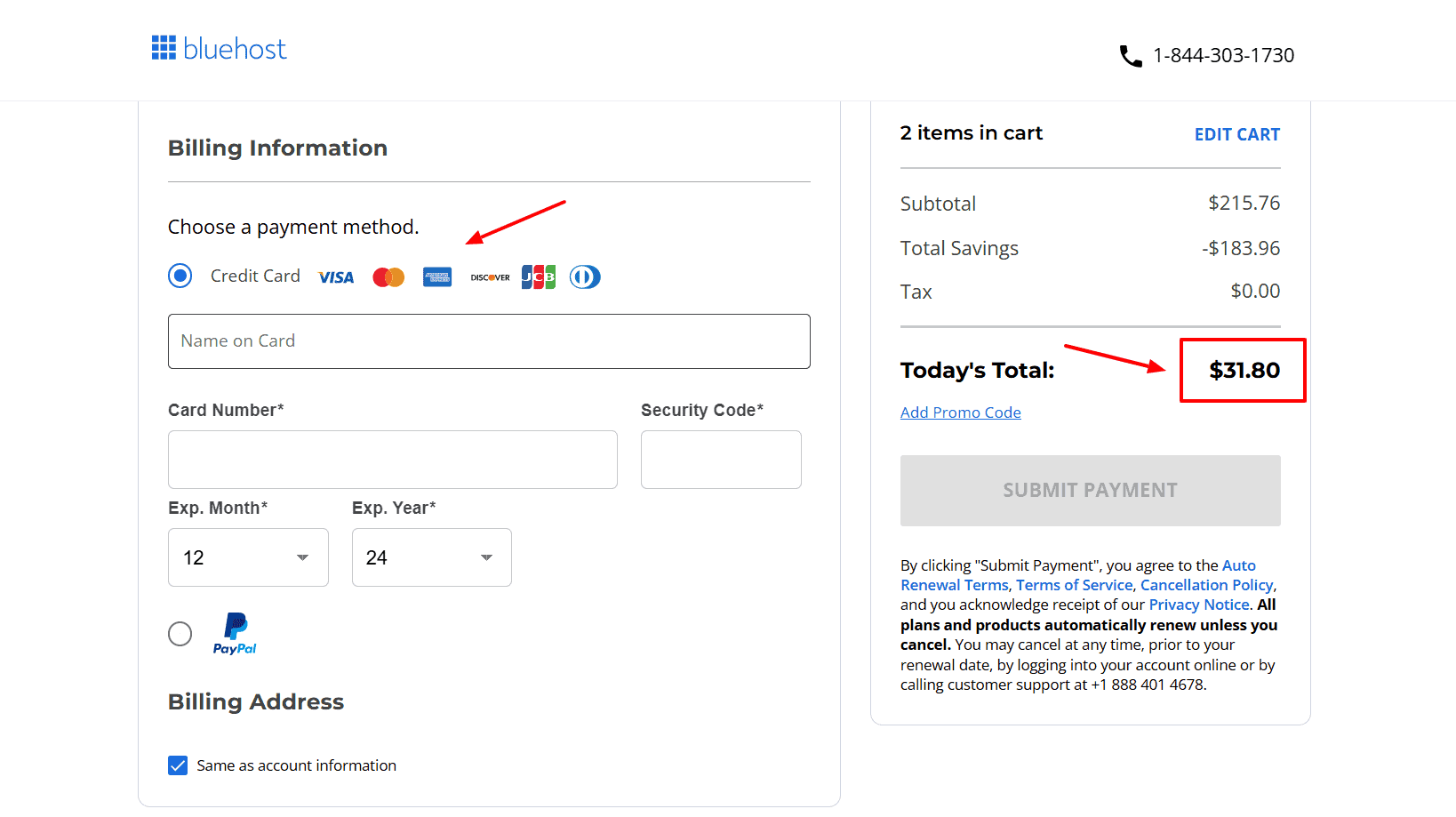Open the Add Promo Code link

960,413
